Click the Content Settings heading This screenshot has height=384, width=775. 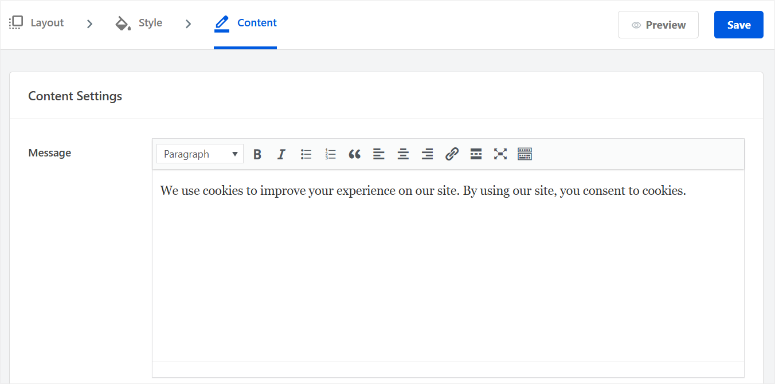[x=75, y=96]
